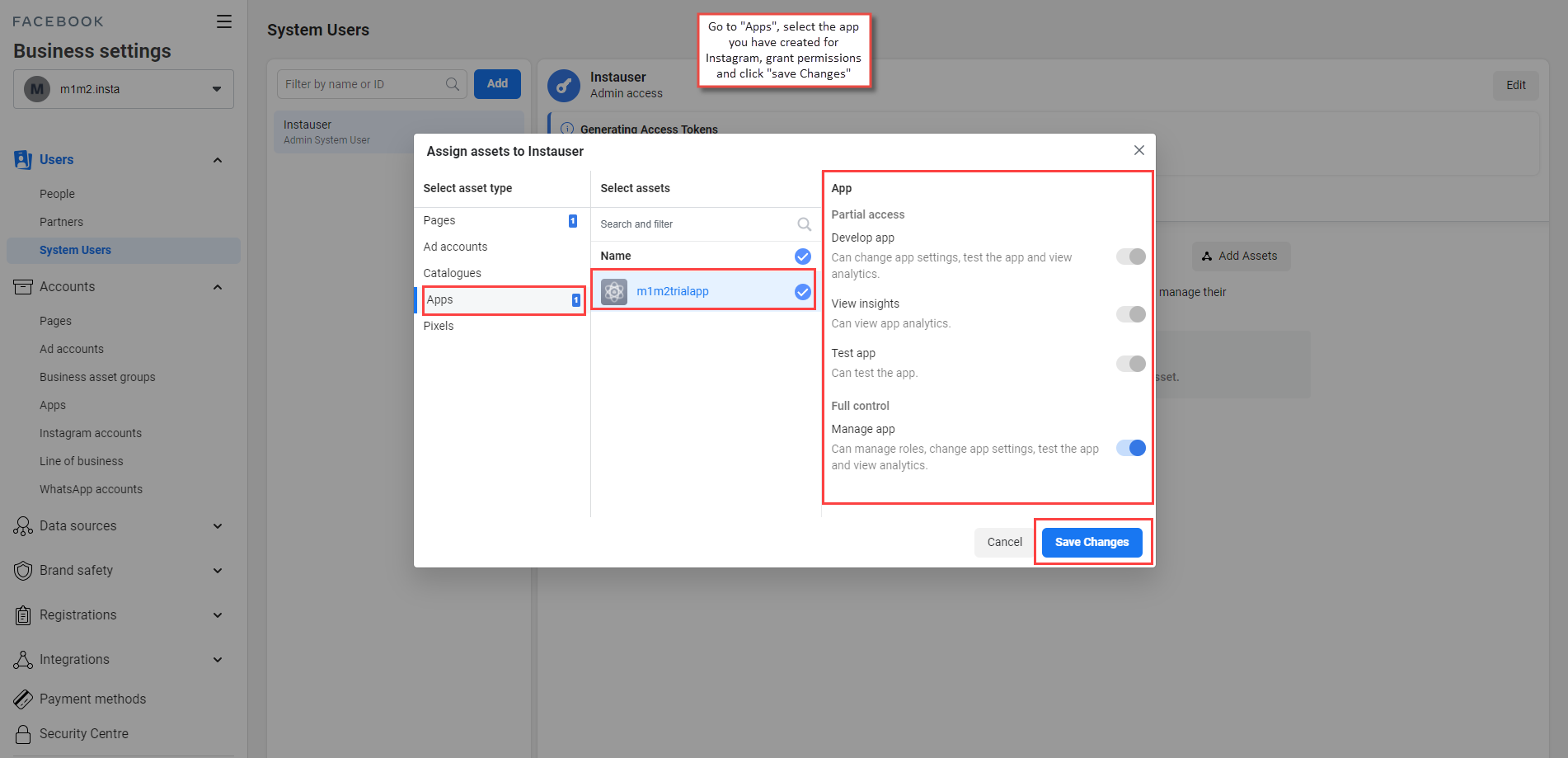Image resolution: width=1568 pixels, height=758 pixels.
Task: Open Partners under Users
Action: (61, 222)
